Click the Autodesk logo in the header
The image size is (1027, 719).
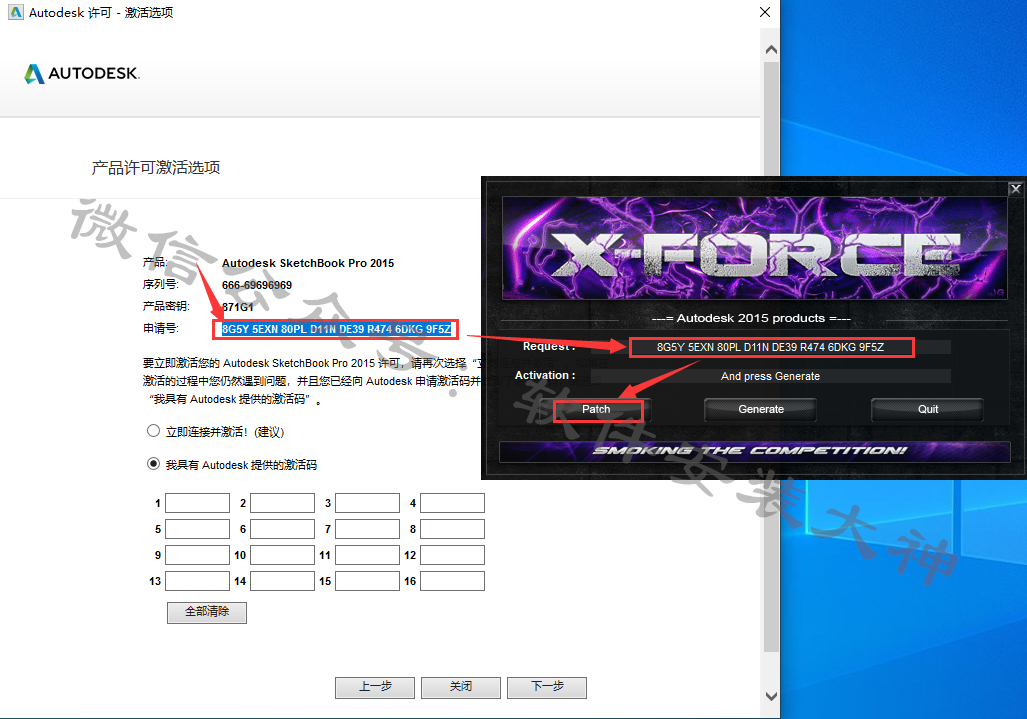click(x=82, y=73)
